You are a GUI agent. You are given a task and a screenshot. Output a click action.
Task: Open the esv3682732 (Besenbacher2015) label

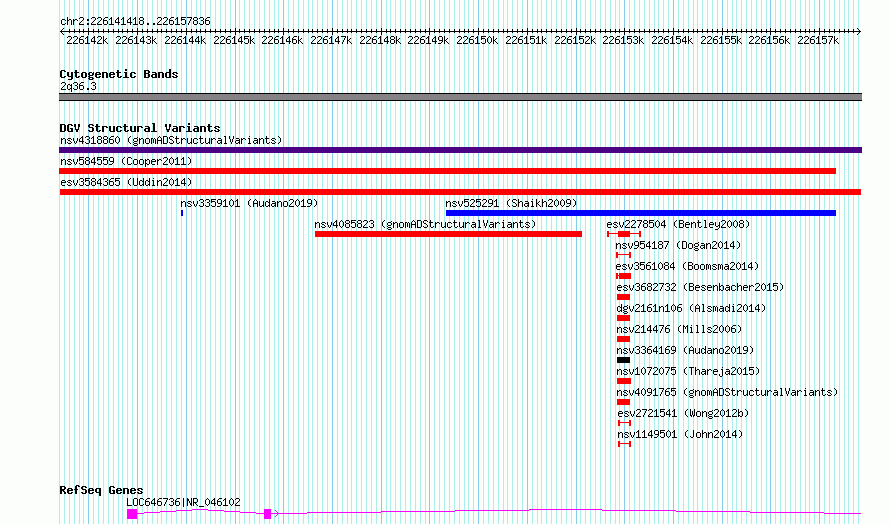click(700, 287)
